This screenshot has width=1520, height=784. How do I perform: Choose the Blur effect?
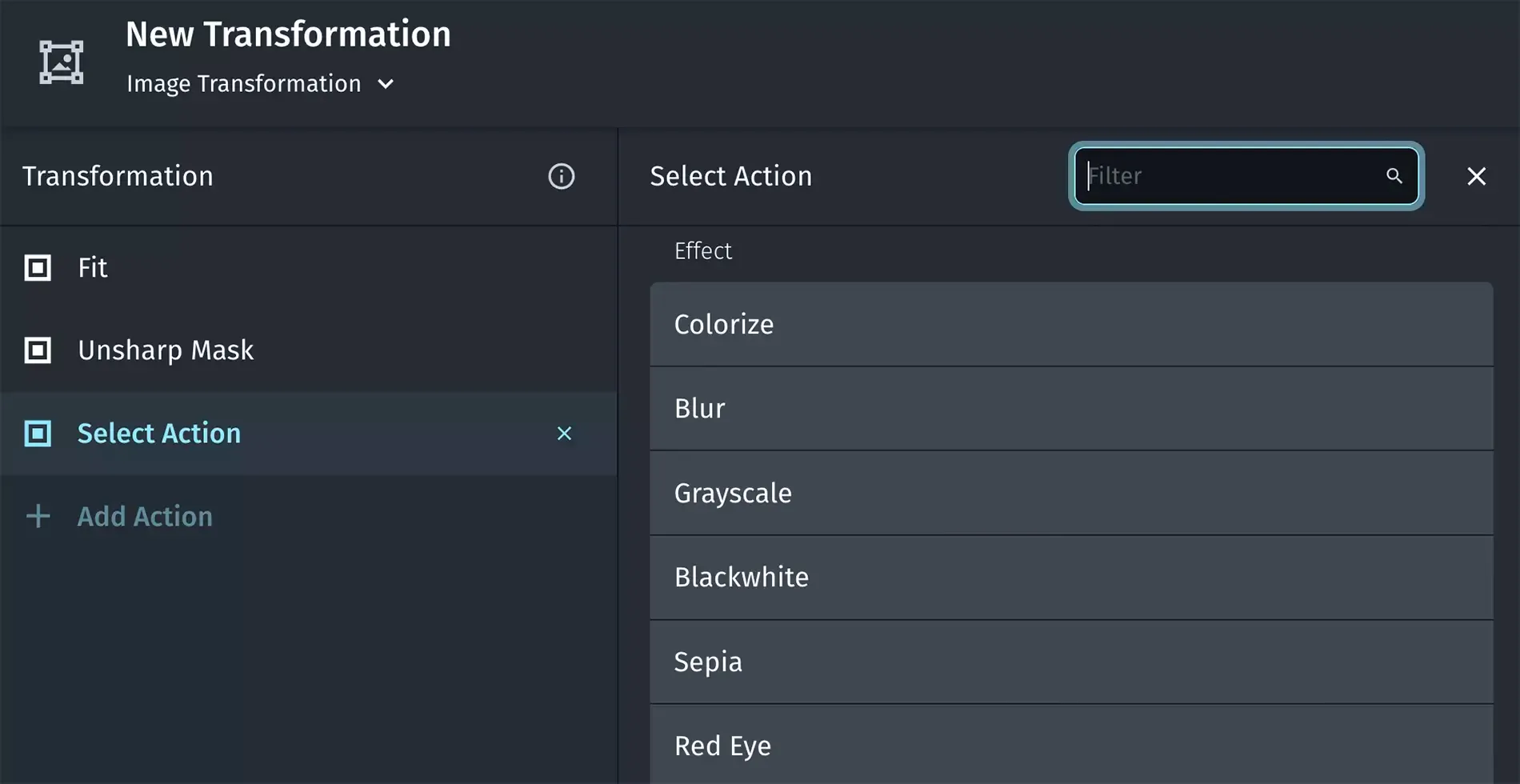click(x=1070, y=409)
